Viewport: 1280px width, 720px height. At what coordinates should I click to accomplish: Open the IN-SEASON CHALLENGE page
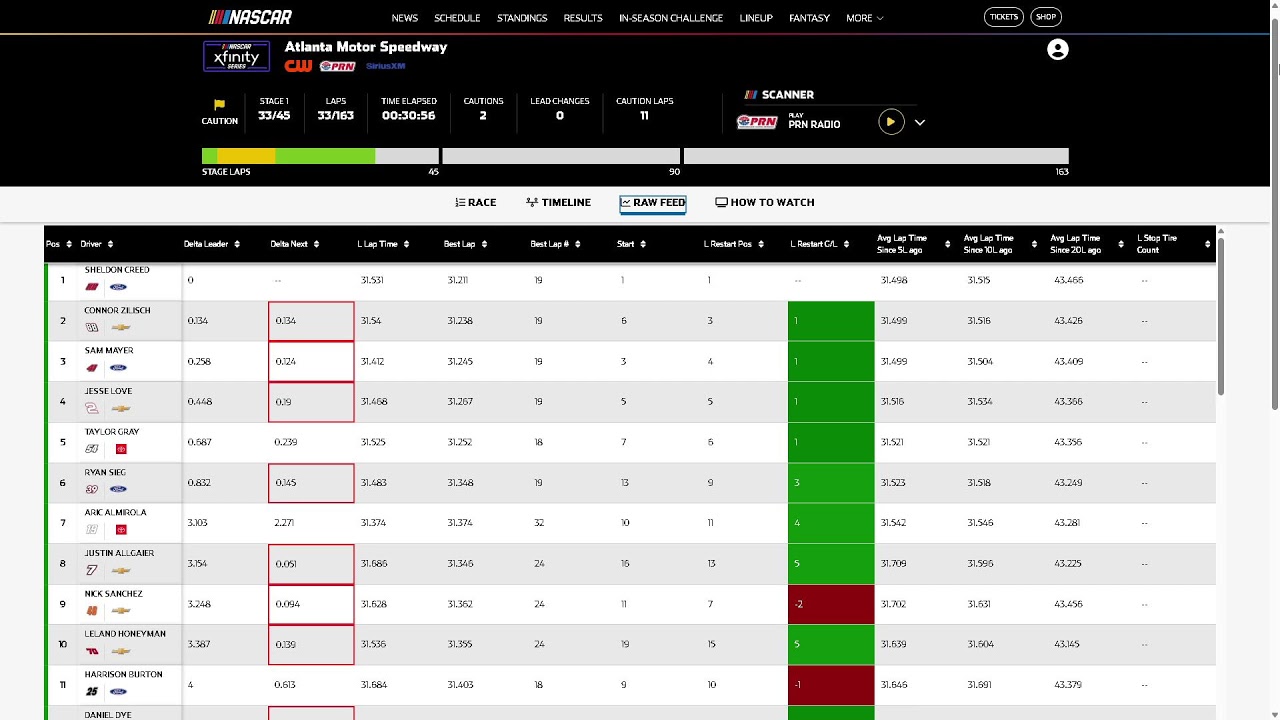click(x=671, y=18)
